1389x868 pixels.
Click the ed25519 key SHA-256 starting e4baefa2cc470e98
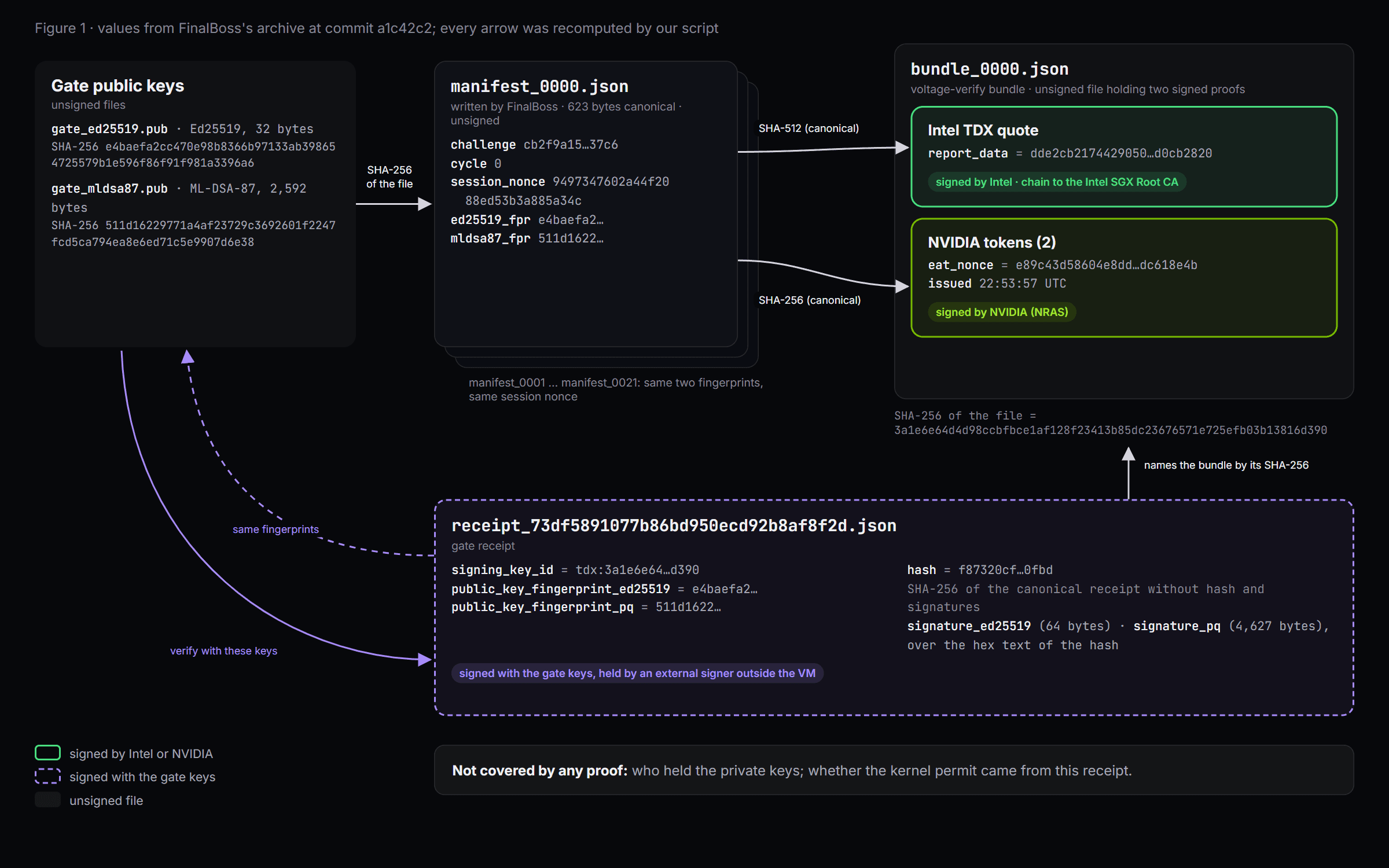pos(193,155)
